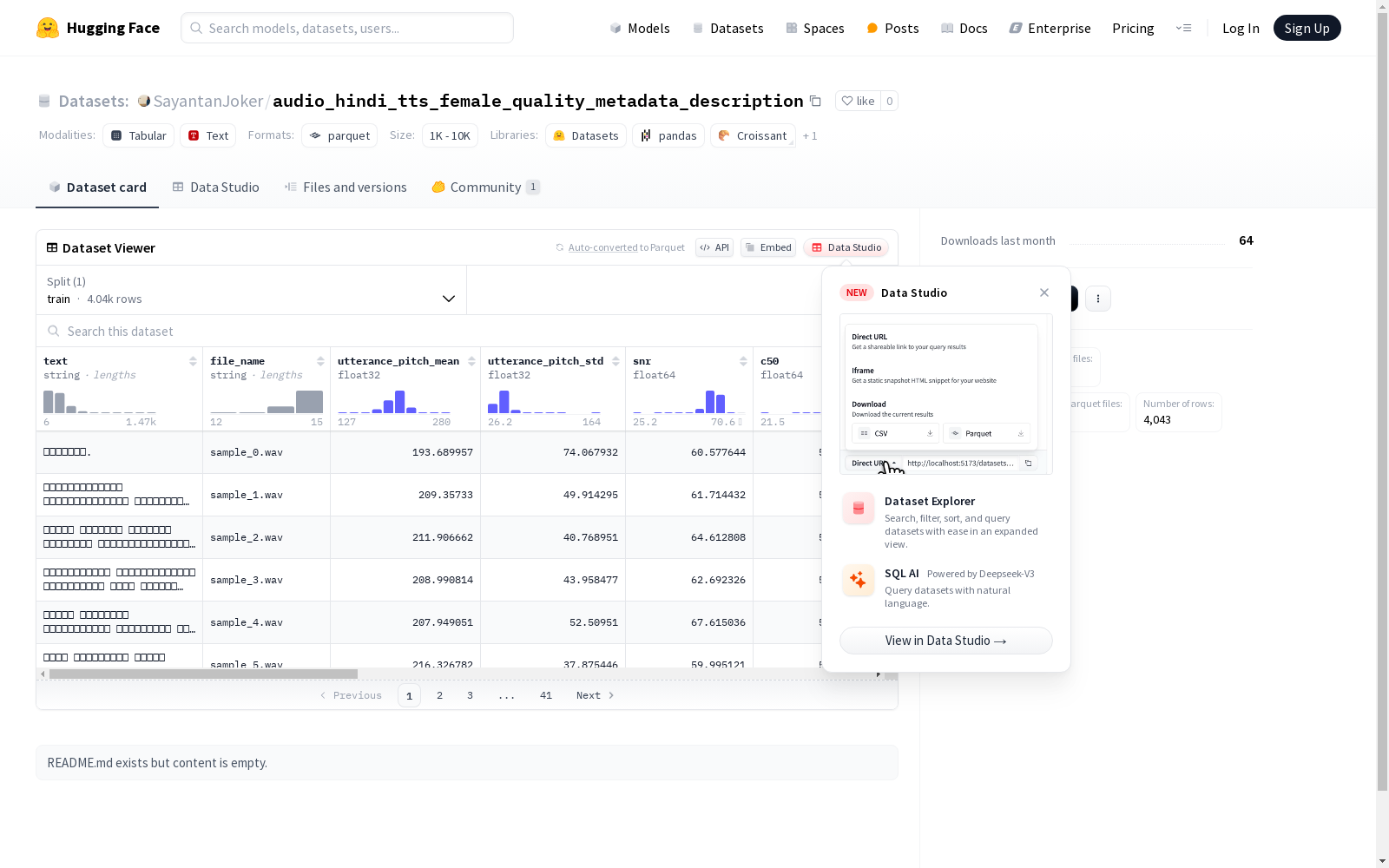Click the table's left scroll arrow

click(43, 674)
